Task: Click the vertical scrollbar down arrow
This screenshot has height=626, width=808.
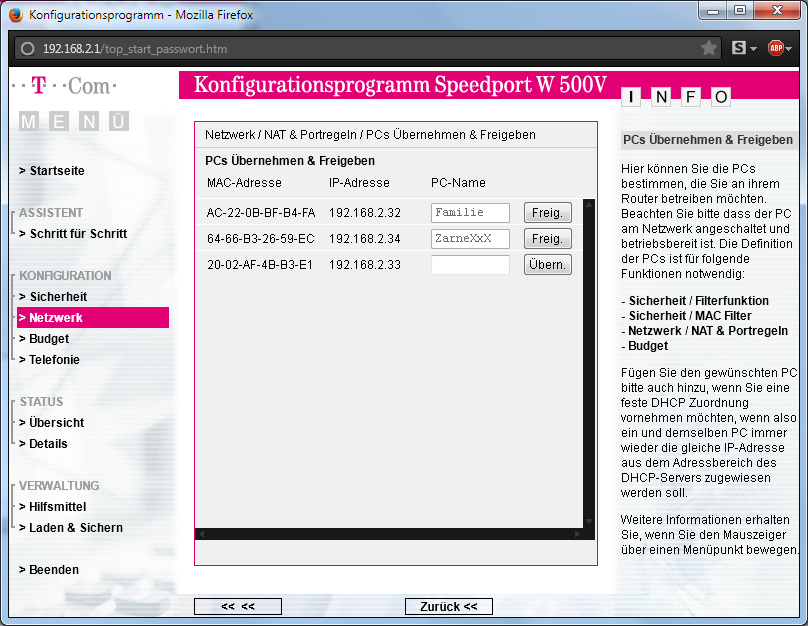Action: [589, 522]
